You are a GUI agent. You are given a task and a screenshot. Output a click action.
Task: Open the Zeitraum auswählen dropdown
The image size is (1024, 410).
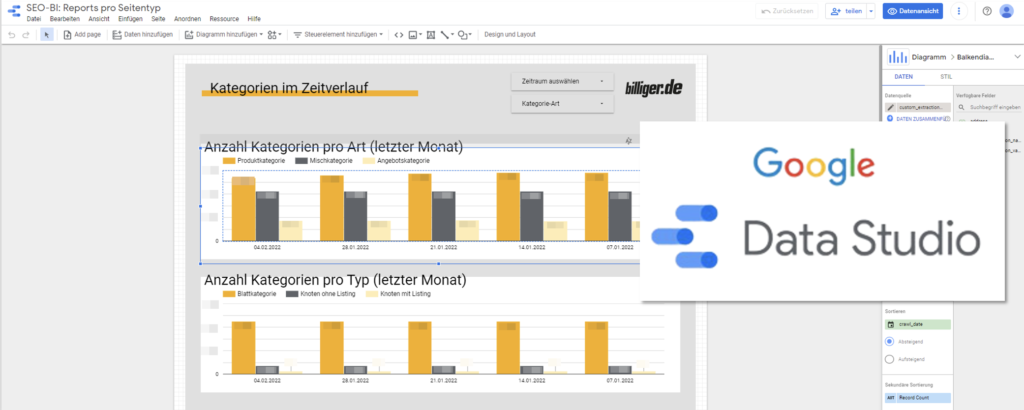562,82
